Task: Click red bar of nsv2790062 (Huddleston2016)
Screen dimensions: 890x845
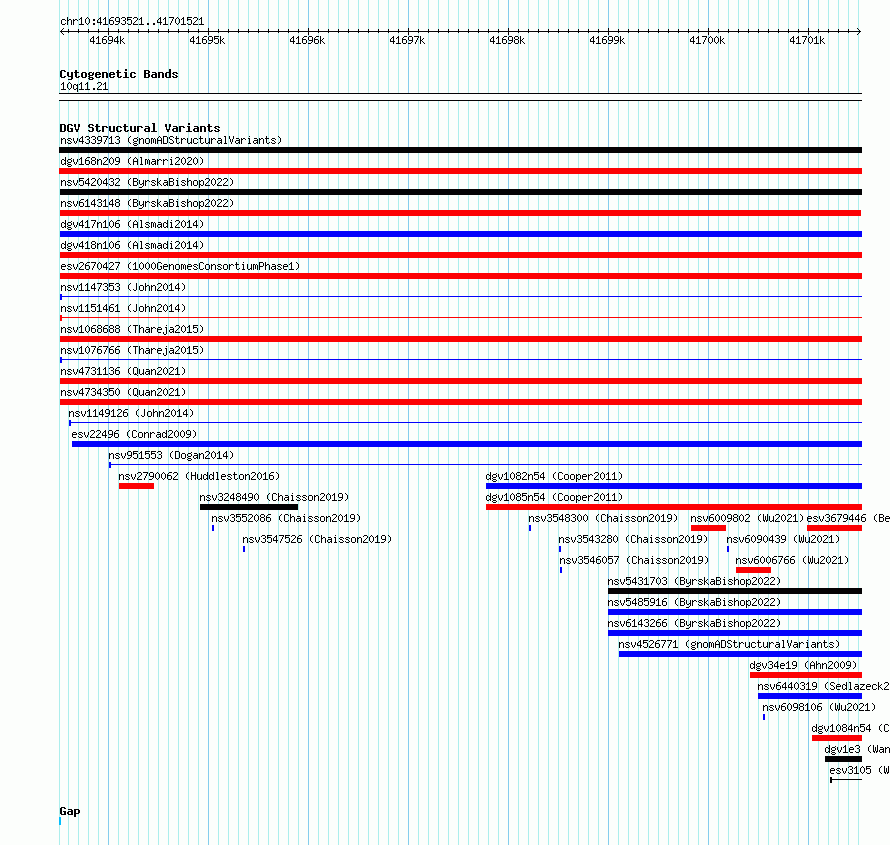Action: pos(136,486)
